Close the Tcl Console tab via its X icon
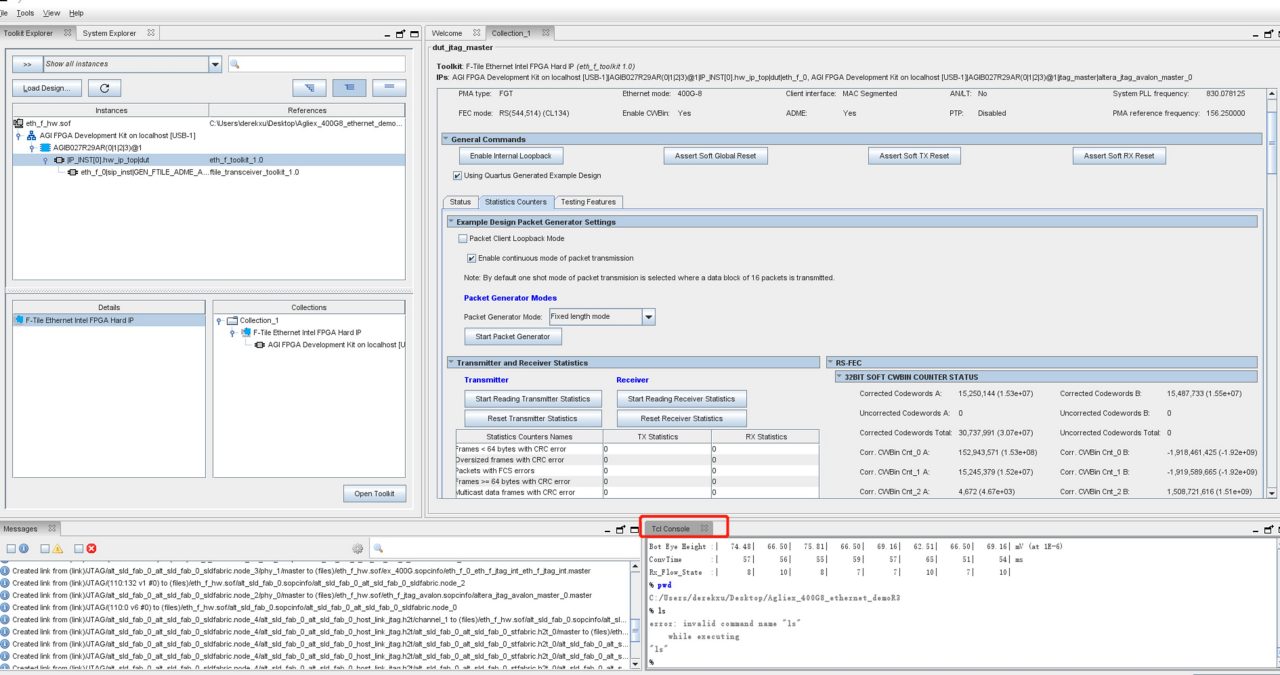Screen dimensions: 1280x675 click(704, 528)
